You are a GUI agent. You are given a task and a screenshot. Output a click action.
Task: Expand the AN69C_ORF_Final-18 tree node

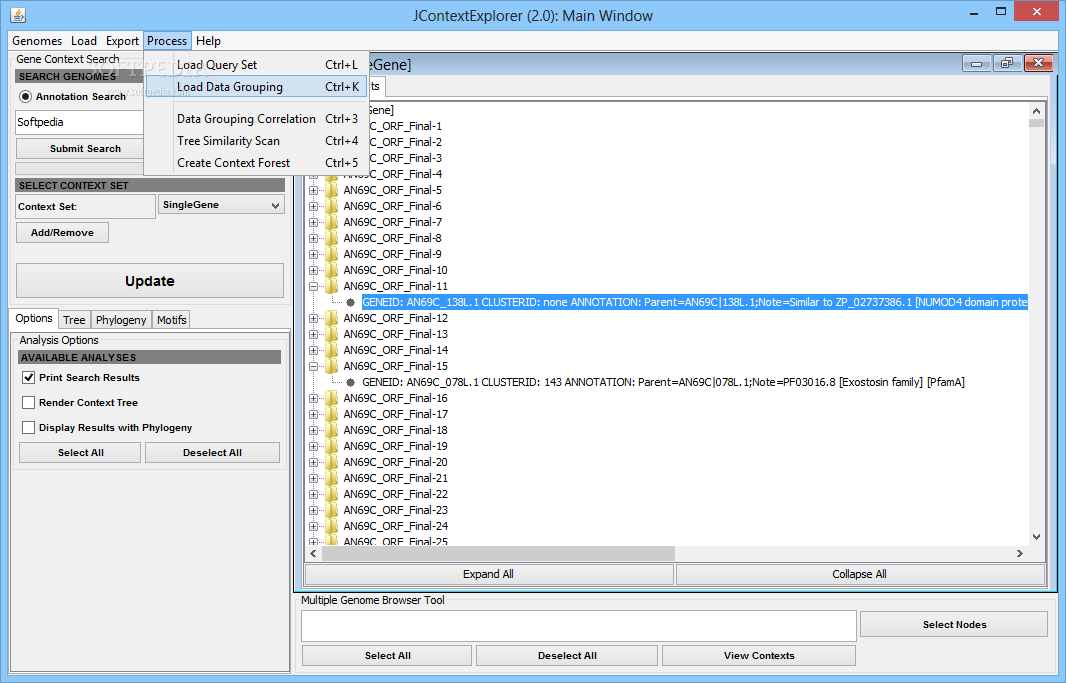pos(313,430)
